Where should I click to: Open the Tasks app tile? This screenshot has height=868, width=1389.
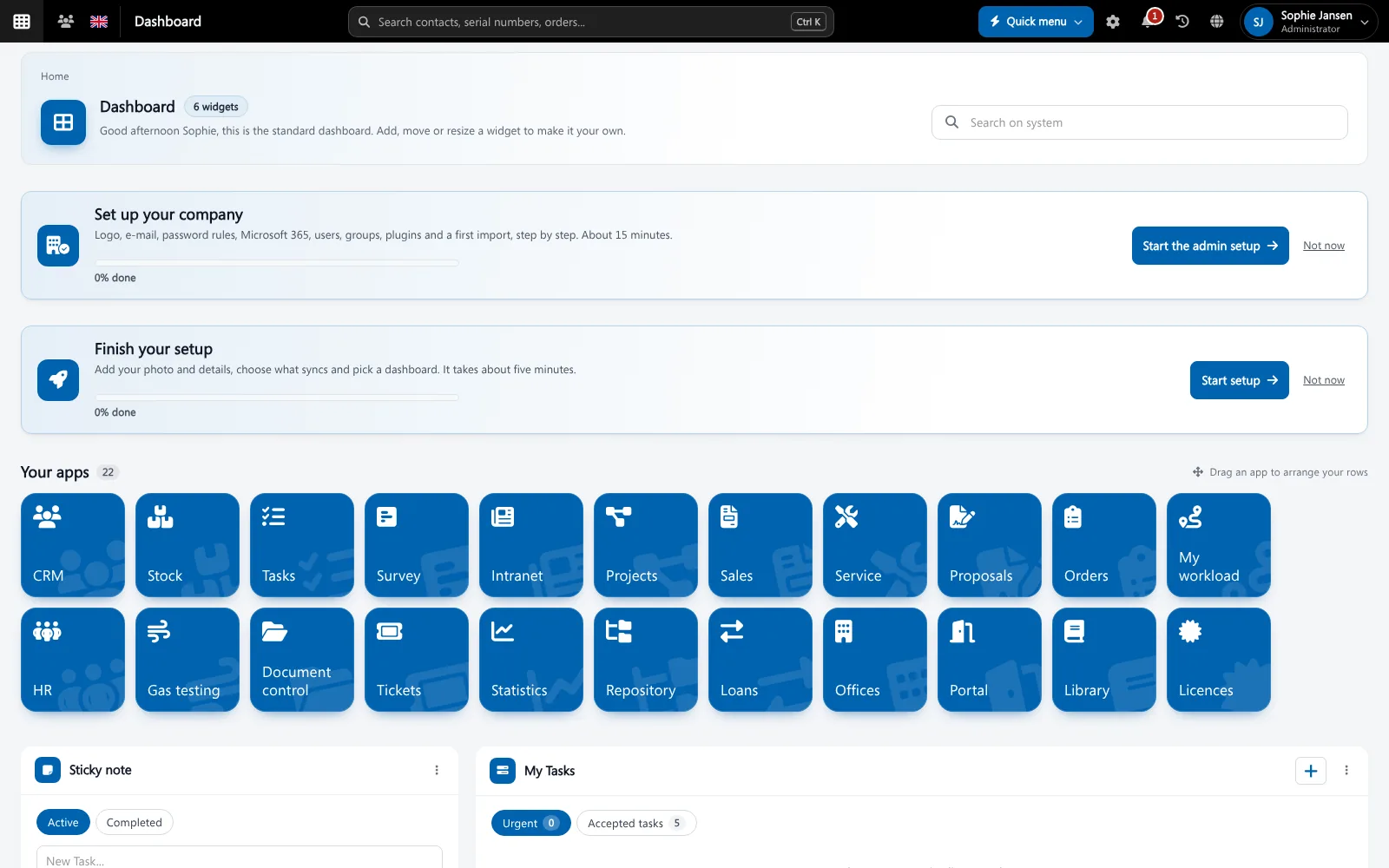302,545
